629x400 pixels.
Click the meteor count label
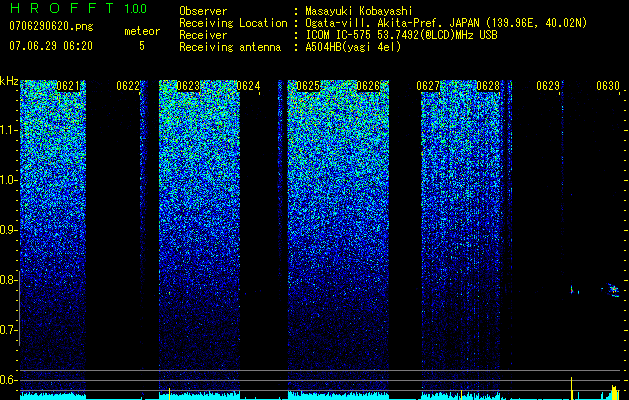[x=142, y=31]
